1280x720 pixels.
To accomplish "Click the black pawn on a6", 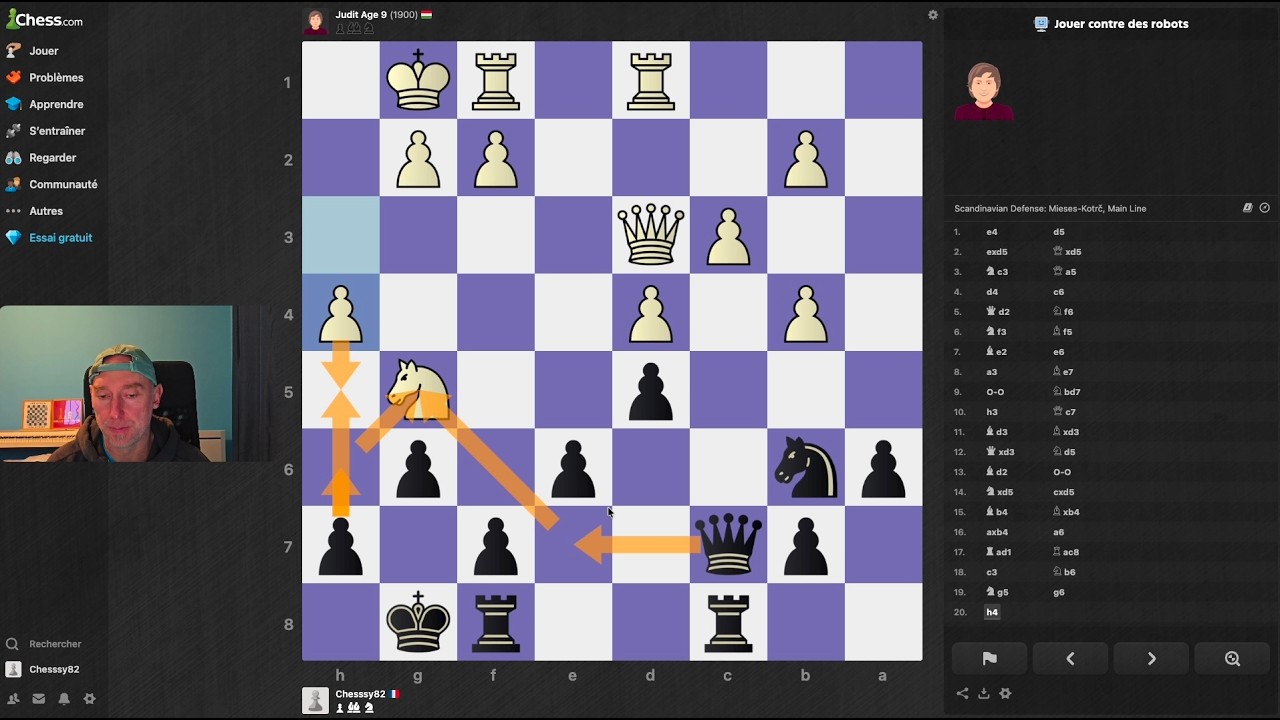I will (x=883, y=467).
